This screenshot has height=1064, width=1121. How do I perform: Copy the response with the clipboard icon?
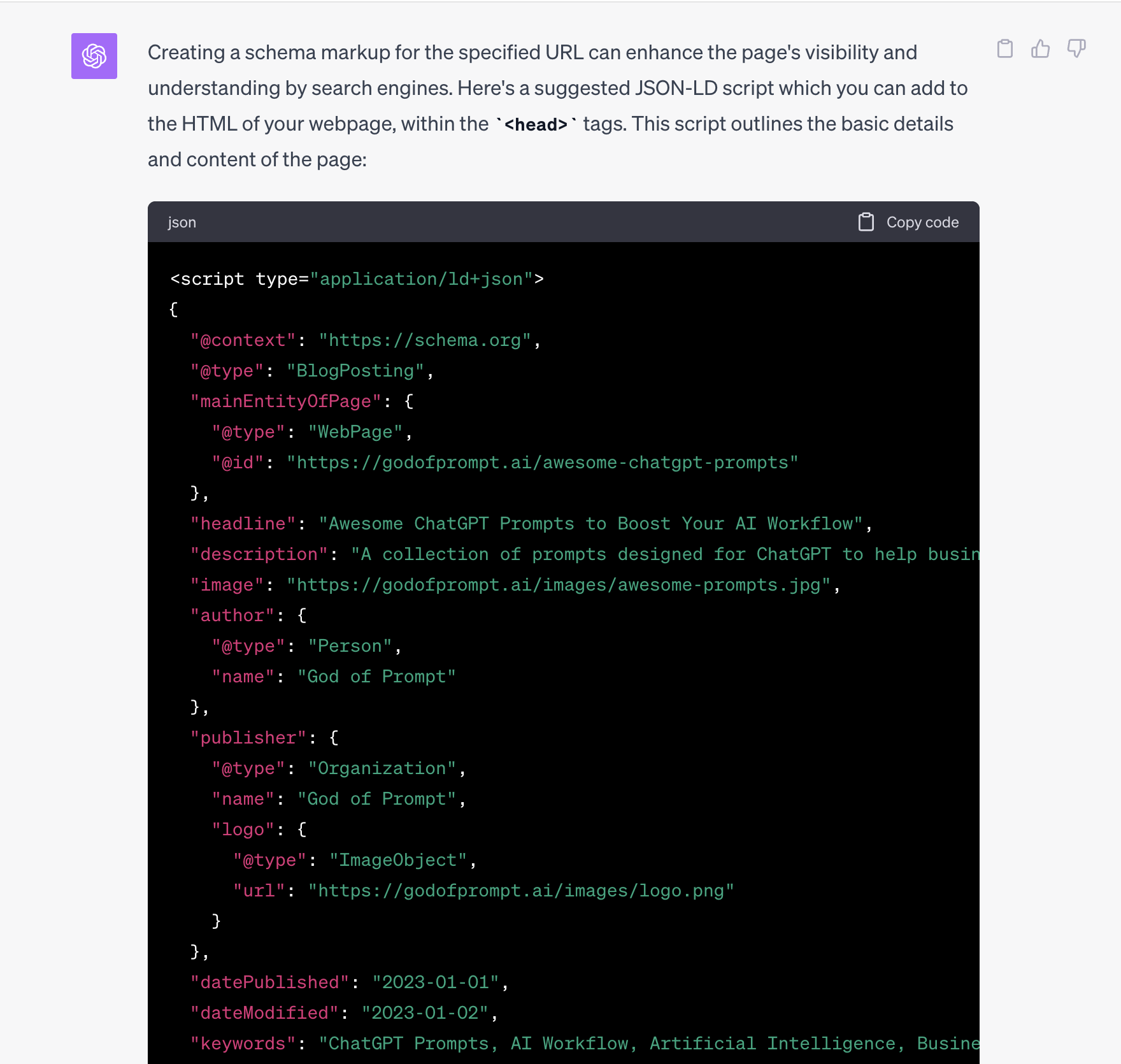pyautogui.click(x=1005, y=48)
